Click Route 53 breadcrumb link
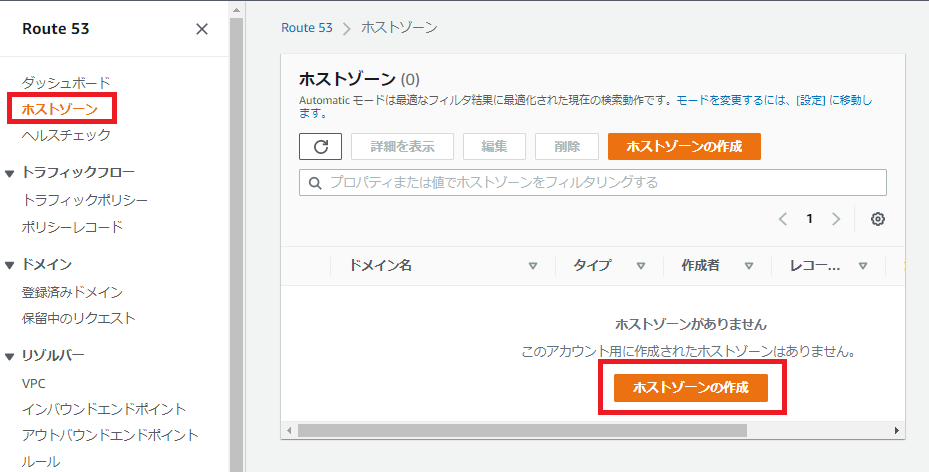 (306, 28)
